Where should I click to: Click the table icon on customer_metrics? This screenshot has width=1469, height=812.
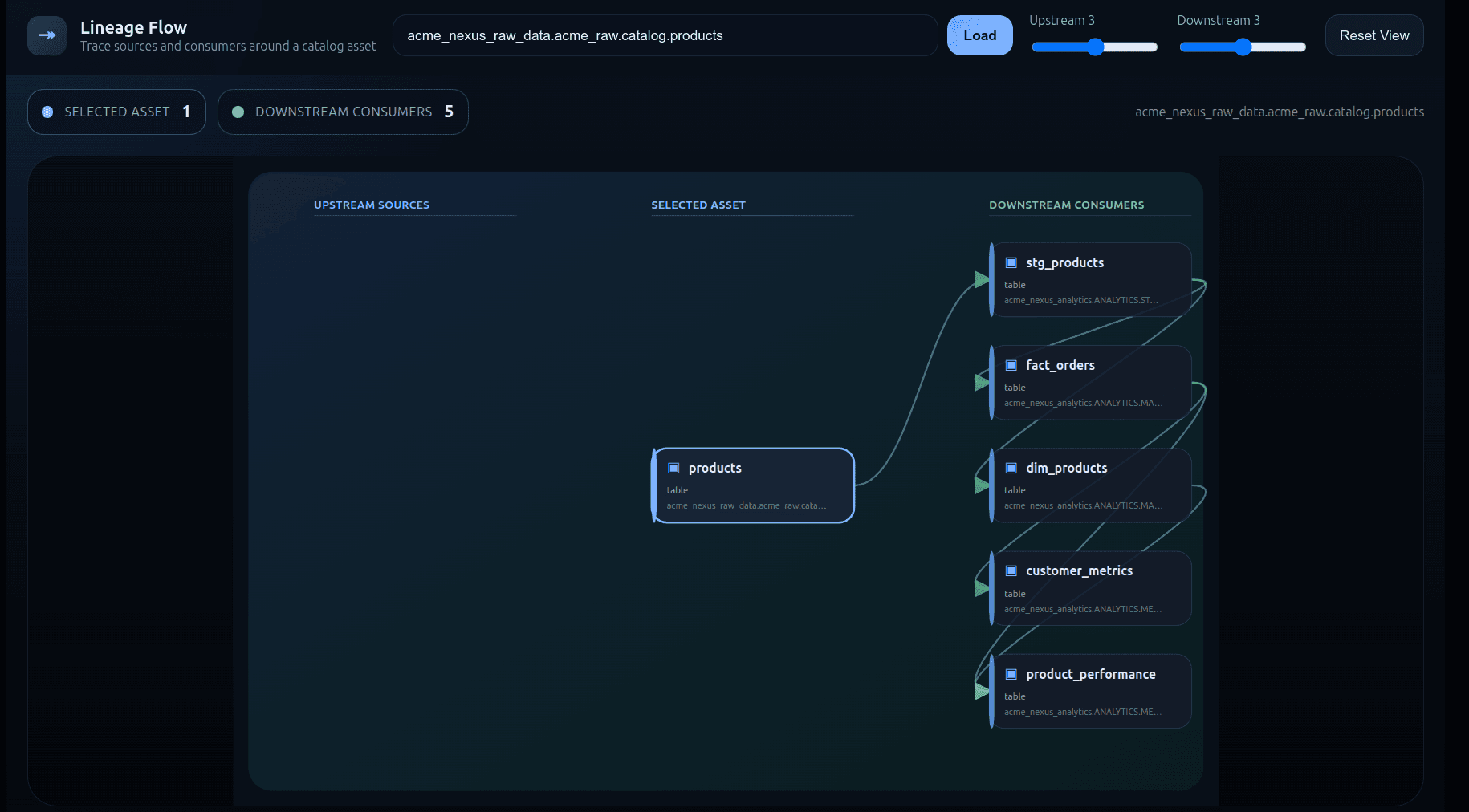click(x=1011, y=570)
